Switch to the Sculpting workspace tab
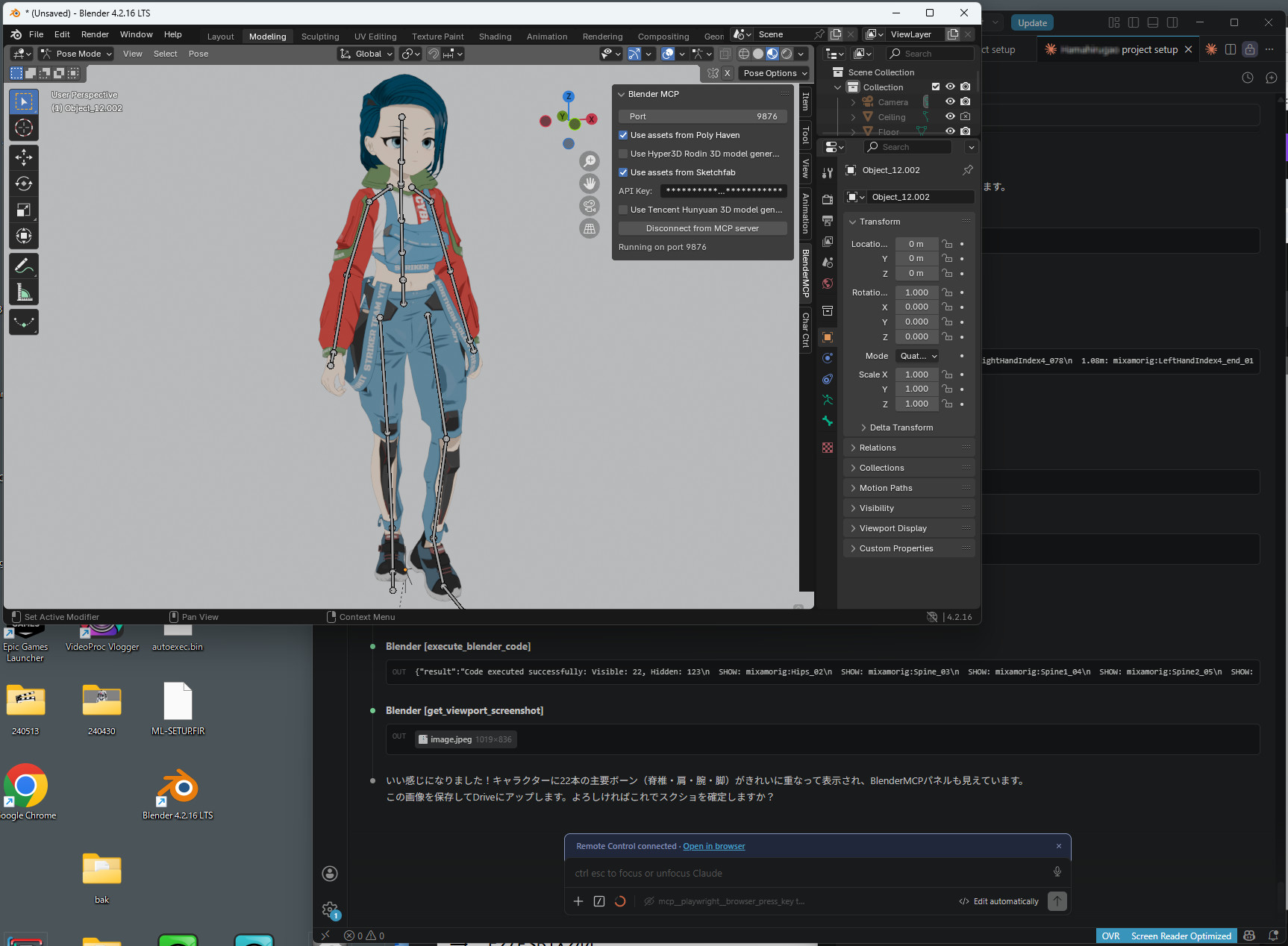 pyautogui.click(x=320, y=37)
